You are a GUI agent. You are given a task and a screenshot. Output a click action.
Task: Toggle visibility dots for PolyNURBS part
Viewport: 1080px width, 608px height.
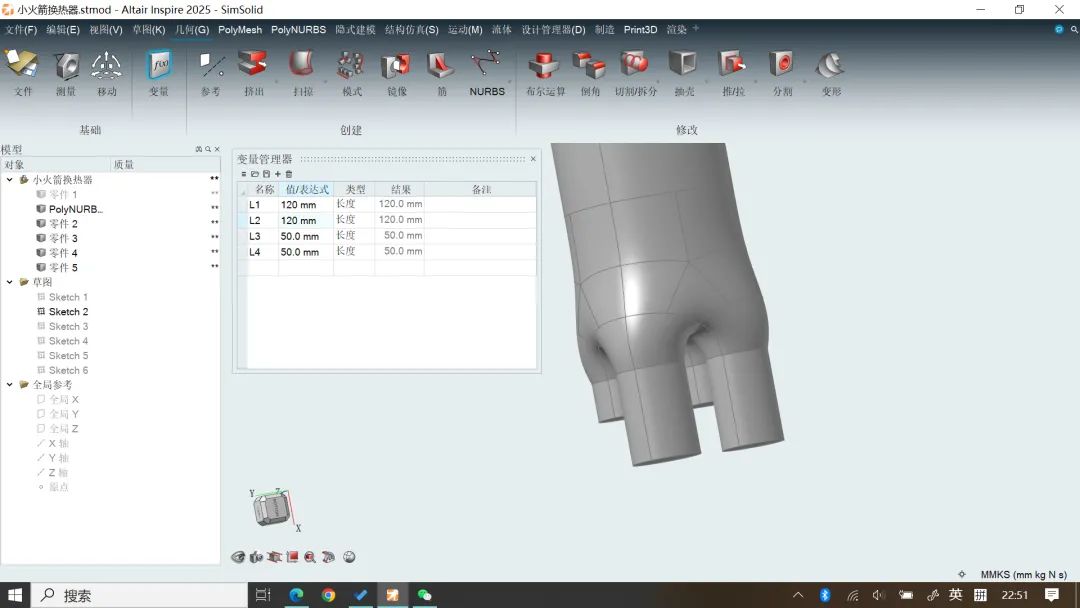214,209
